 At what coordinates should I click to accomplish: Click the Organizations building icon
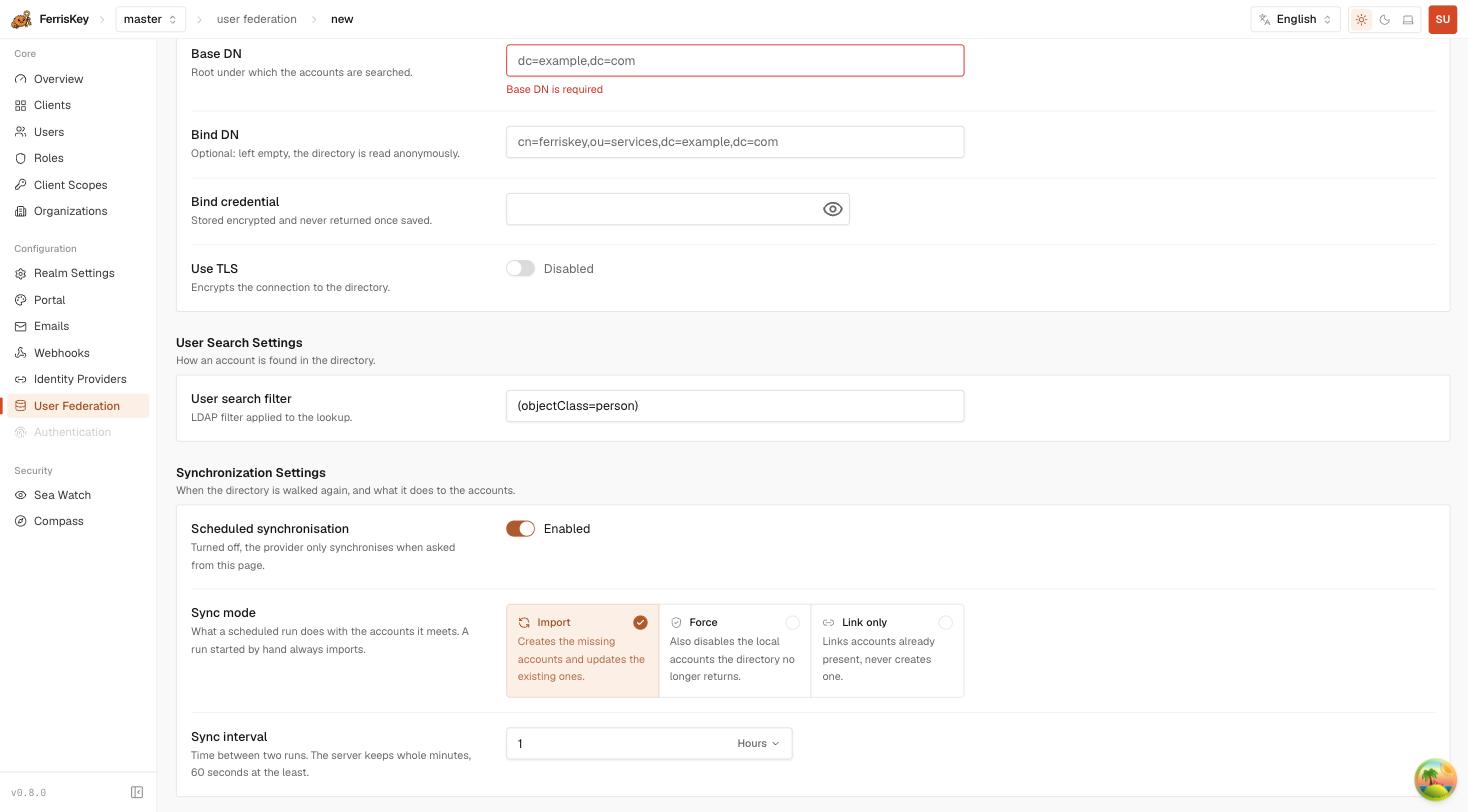(x=21, y=211)
